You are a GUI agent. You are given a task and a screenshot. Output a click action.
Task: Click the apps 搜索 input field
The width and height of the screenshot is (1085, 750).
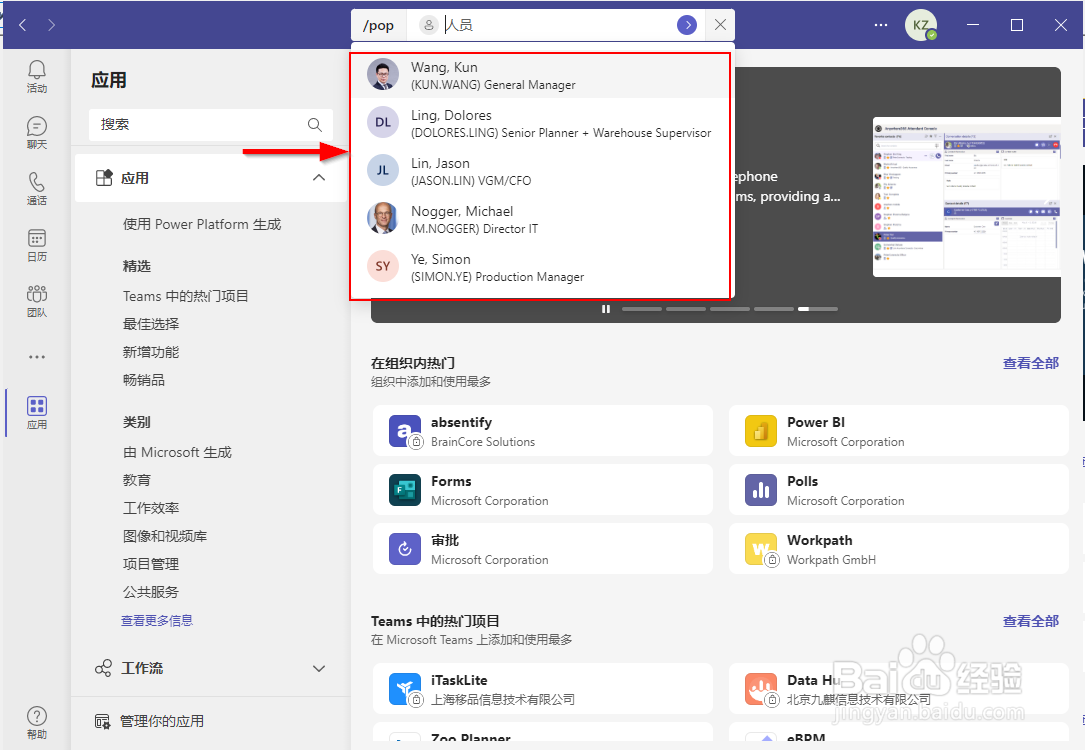pos(210,125)
